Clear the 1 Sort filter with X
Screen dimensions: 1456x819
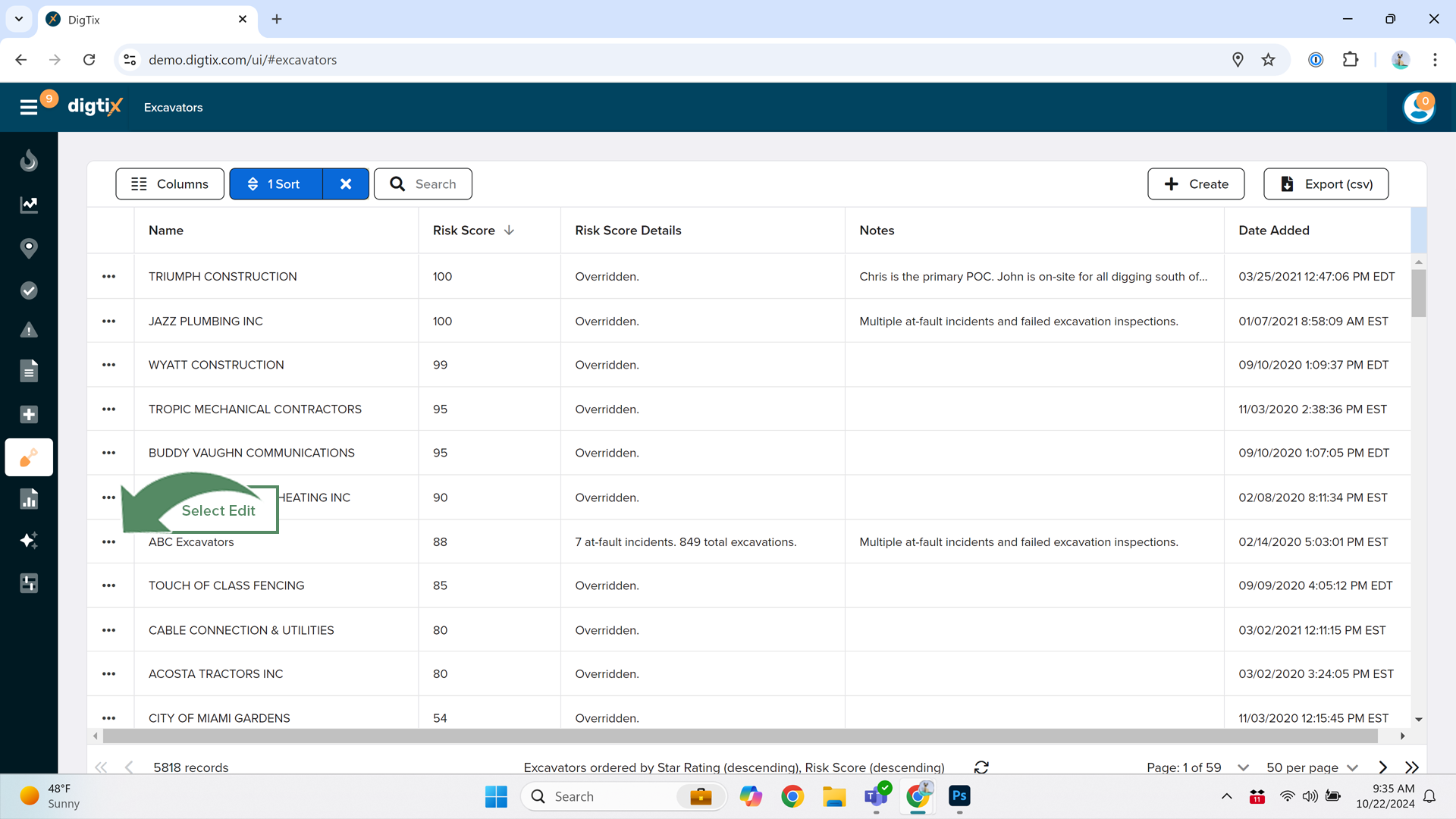tap(346, 184)
